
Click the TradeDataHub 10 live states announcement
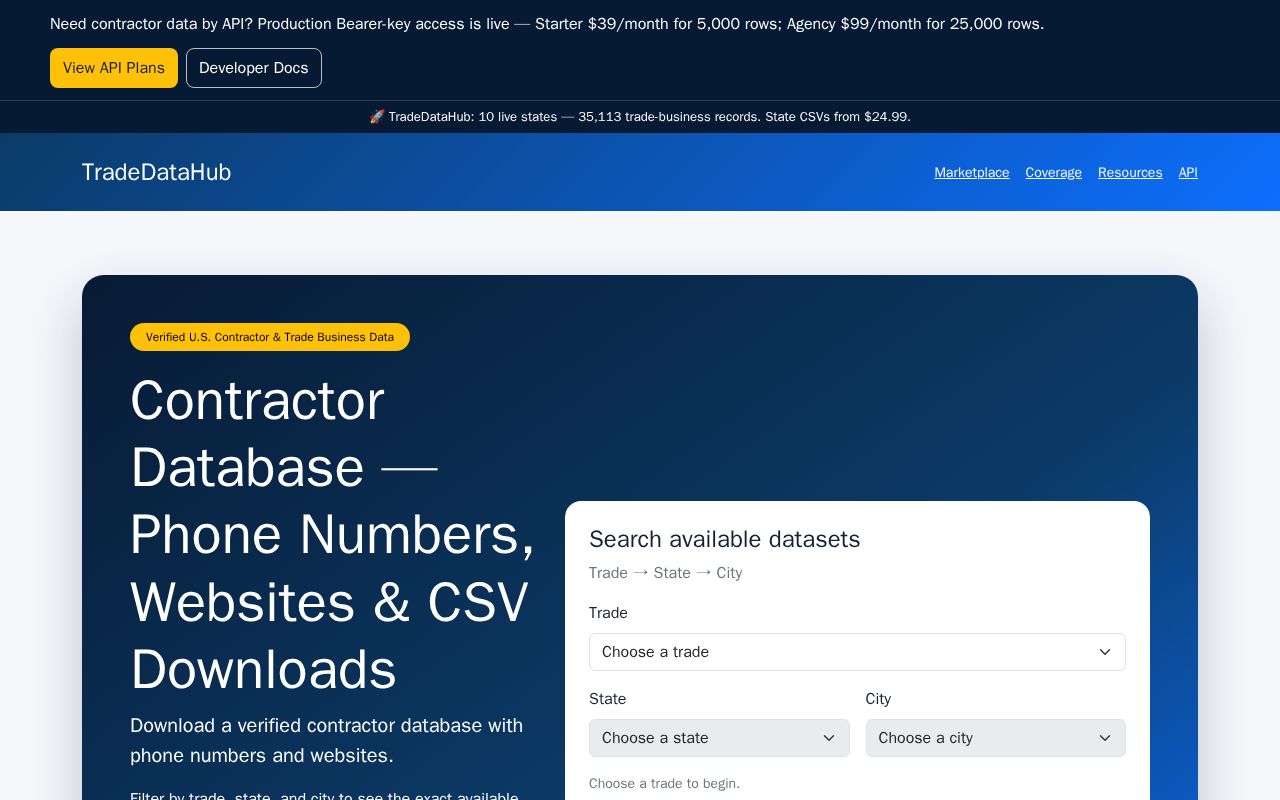(x=640, y=117)
